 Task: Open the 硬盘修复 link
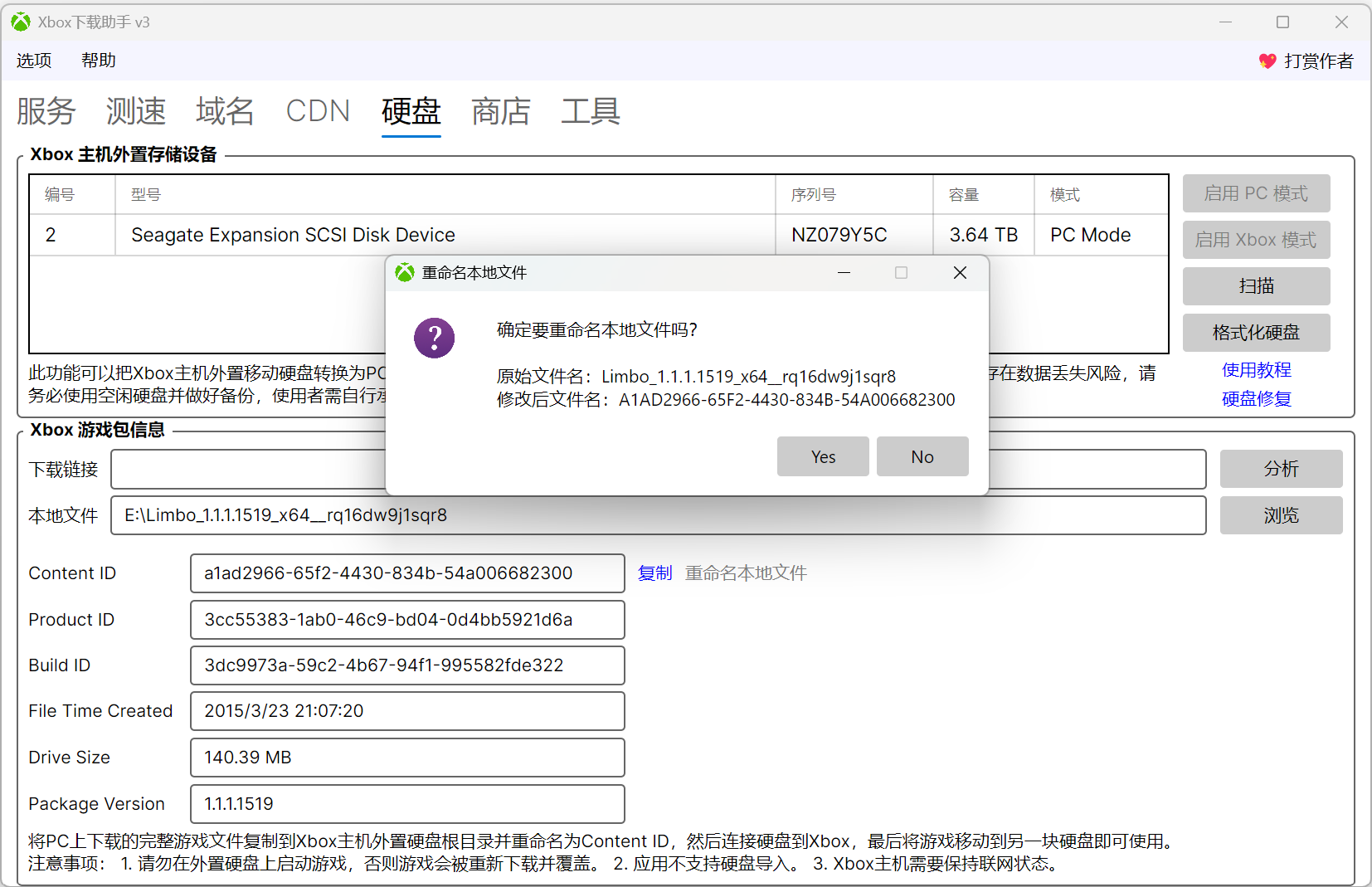tap(1257, 399)
